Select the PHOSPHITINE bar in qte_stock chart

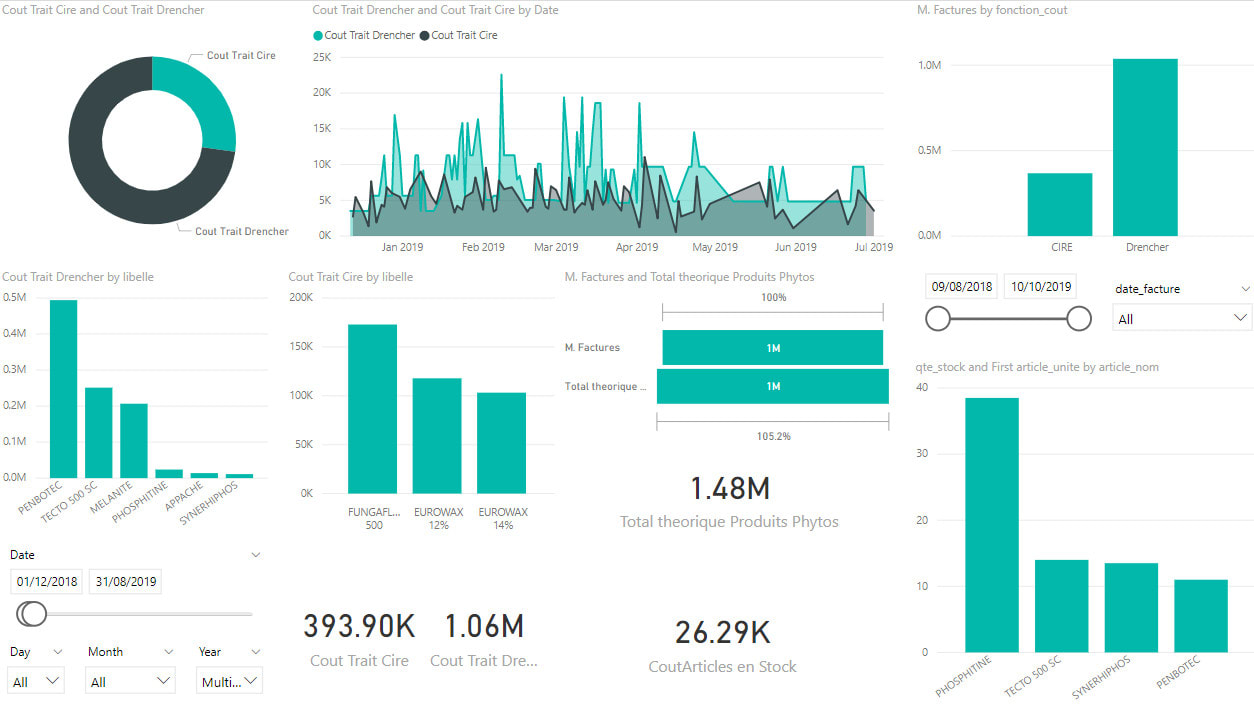[991, 524]
